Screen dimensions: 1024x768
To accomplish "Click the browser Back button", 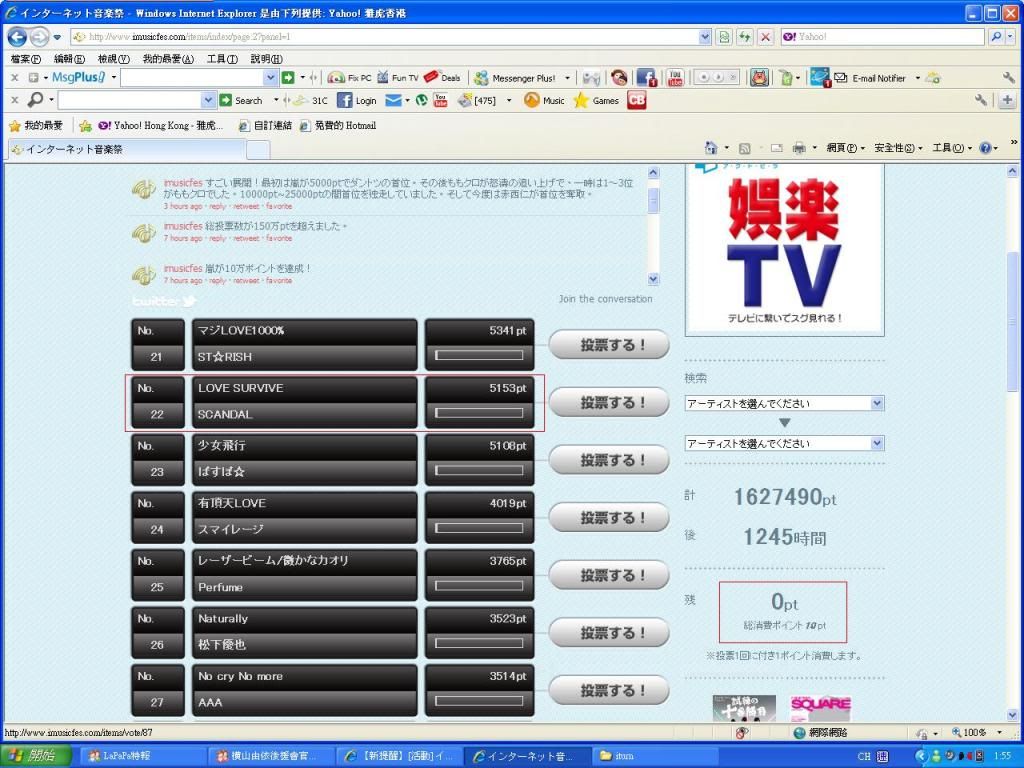I will pyautogui.click(x=17, y=37).
